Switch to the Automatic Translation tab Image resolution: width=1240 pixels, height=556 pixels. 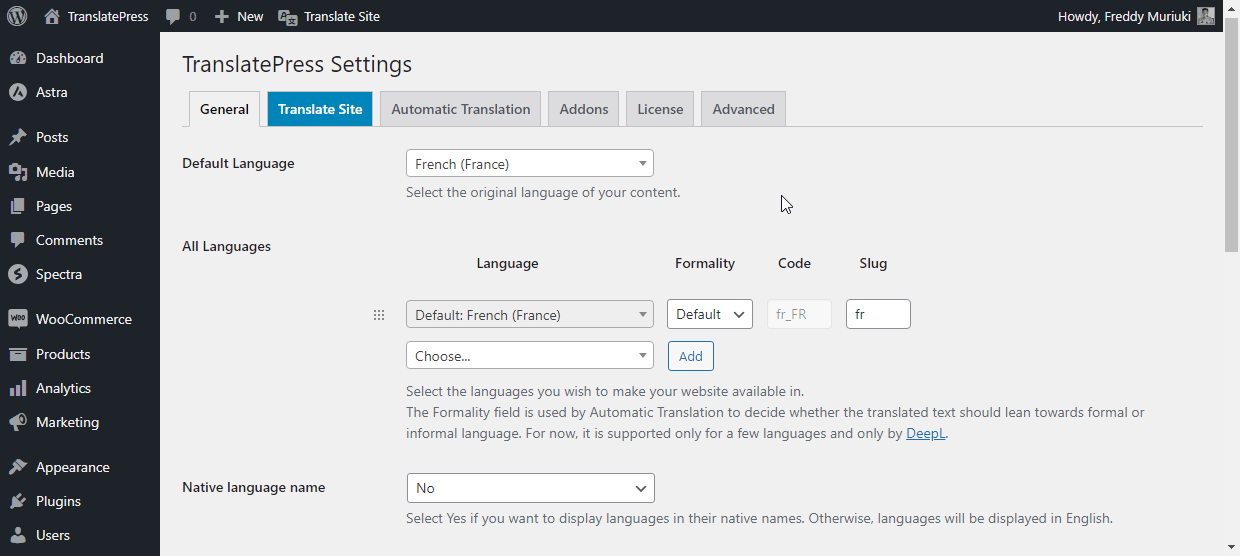pyautogui.click(x=460, y=109)
